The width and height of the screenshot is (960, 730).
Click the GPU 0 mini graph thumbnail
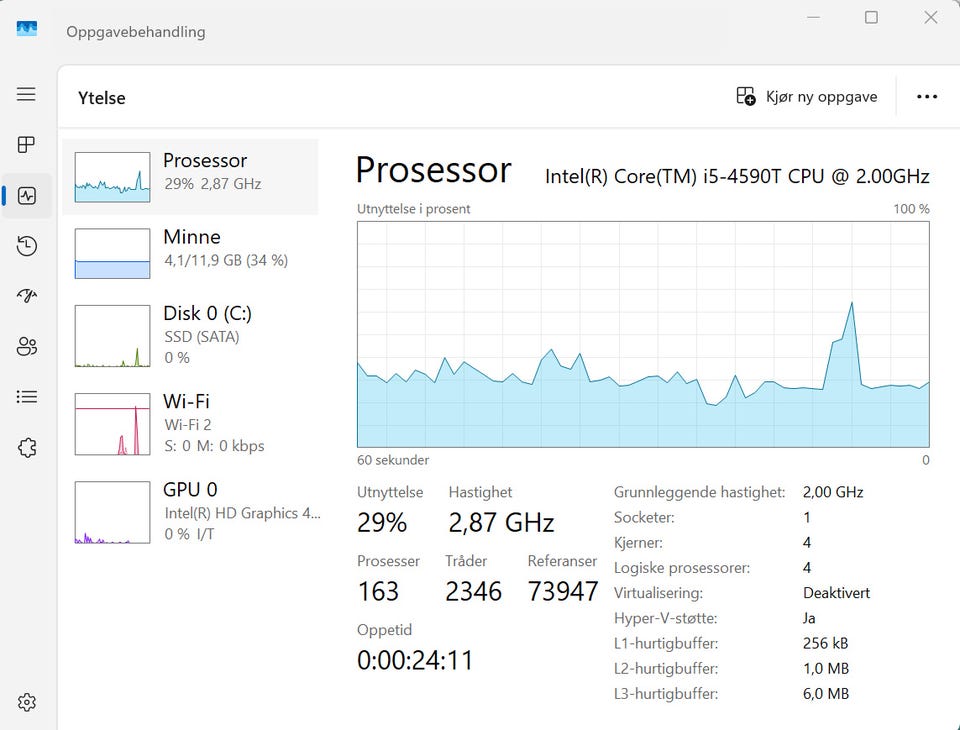click(112, 512)
